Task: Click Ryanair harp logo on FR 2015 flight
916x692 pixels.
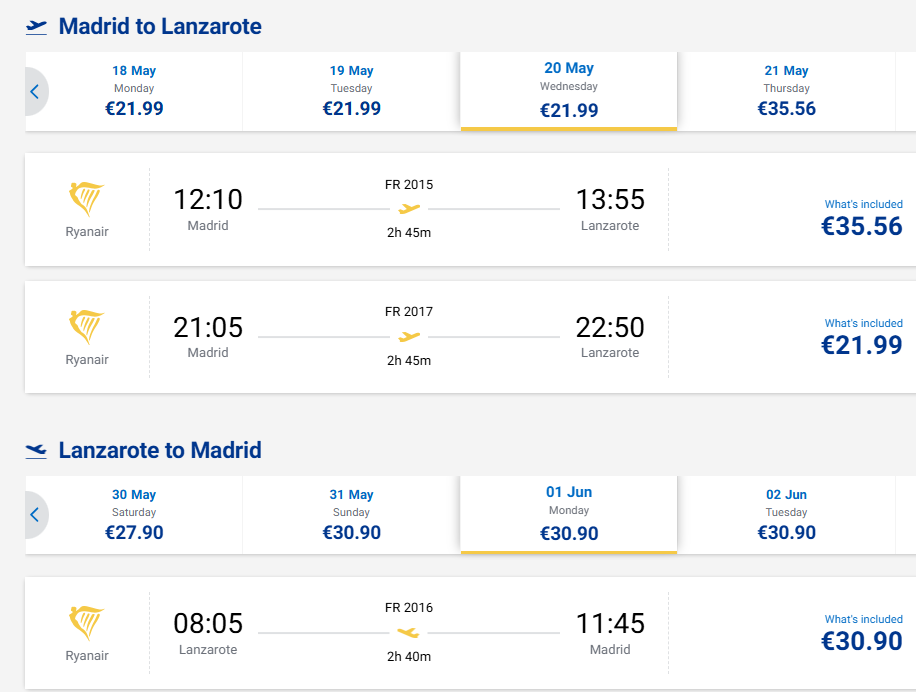Action: point(86,199)
